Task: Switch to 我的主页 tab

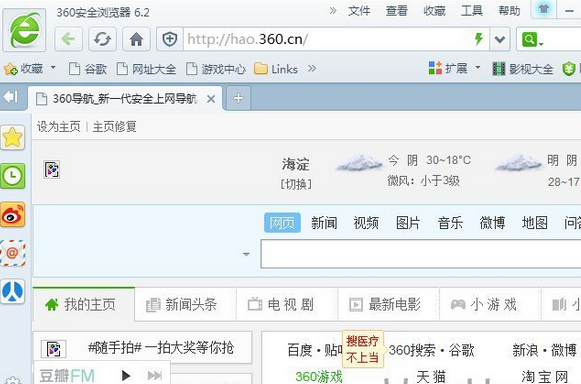Action: tap(84, 304)
